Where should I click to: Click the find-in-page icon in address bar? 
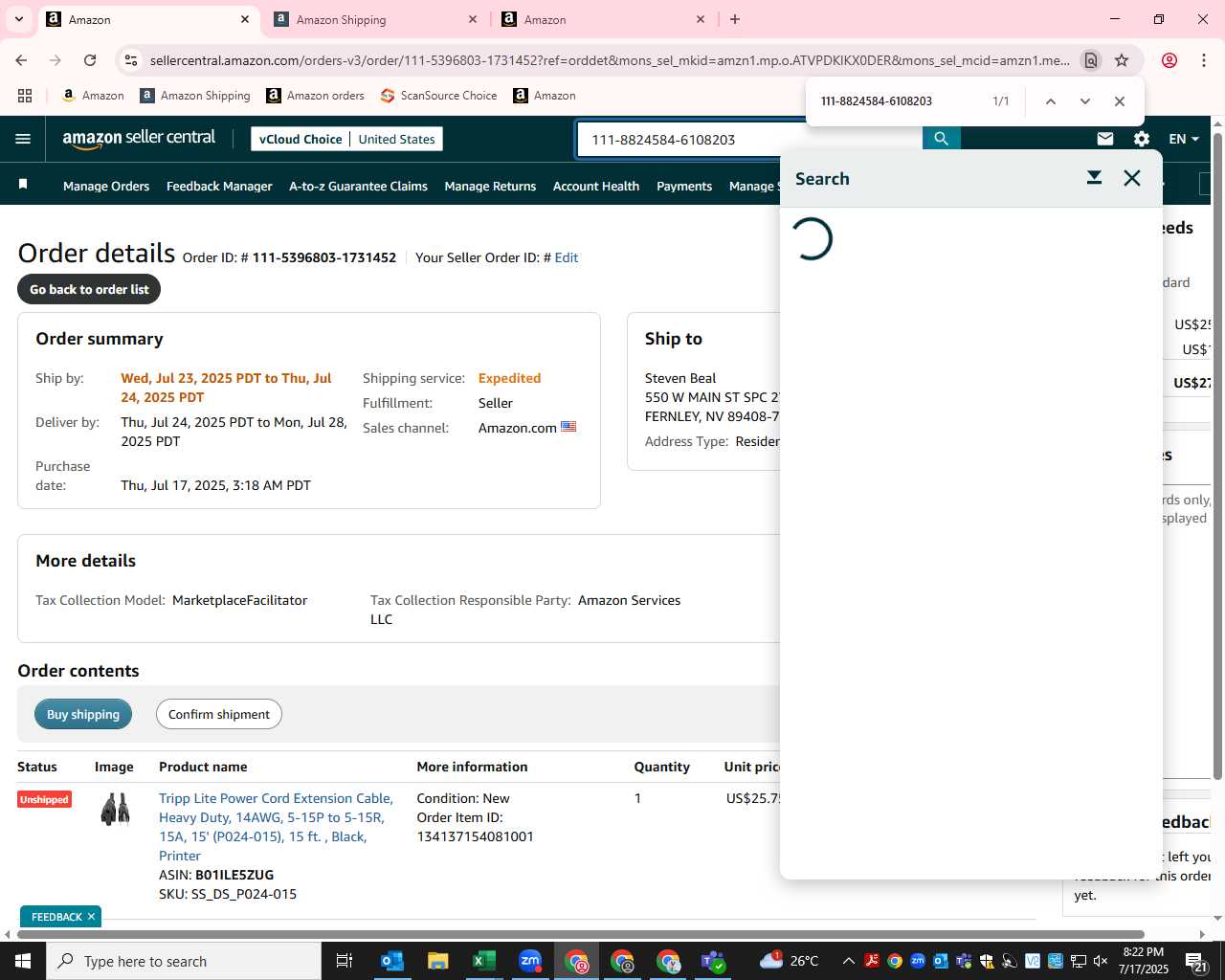tap(1090, 60)
